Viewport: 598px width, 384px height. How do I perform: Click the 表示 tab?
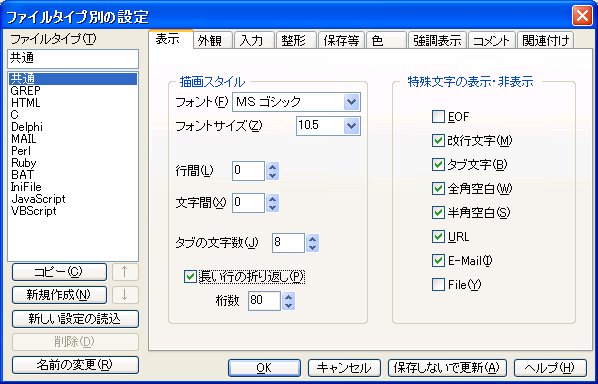(170, 39)
